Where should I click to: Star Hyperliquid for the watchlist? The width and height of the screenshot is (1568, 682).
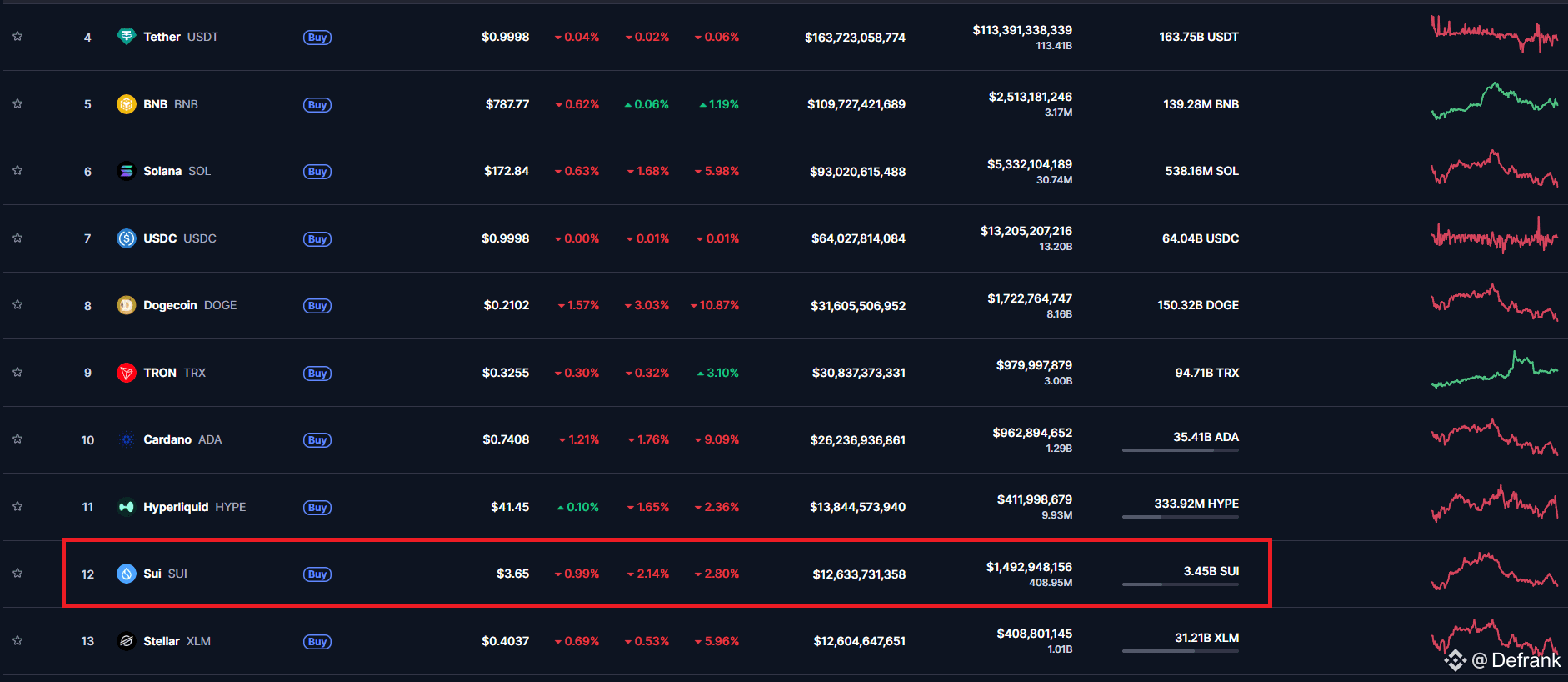tap(17, 506)
